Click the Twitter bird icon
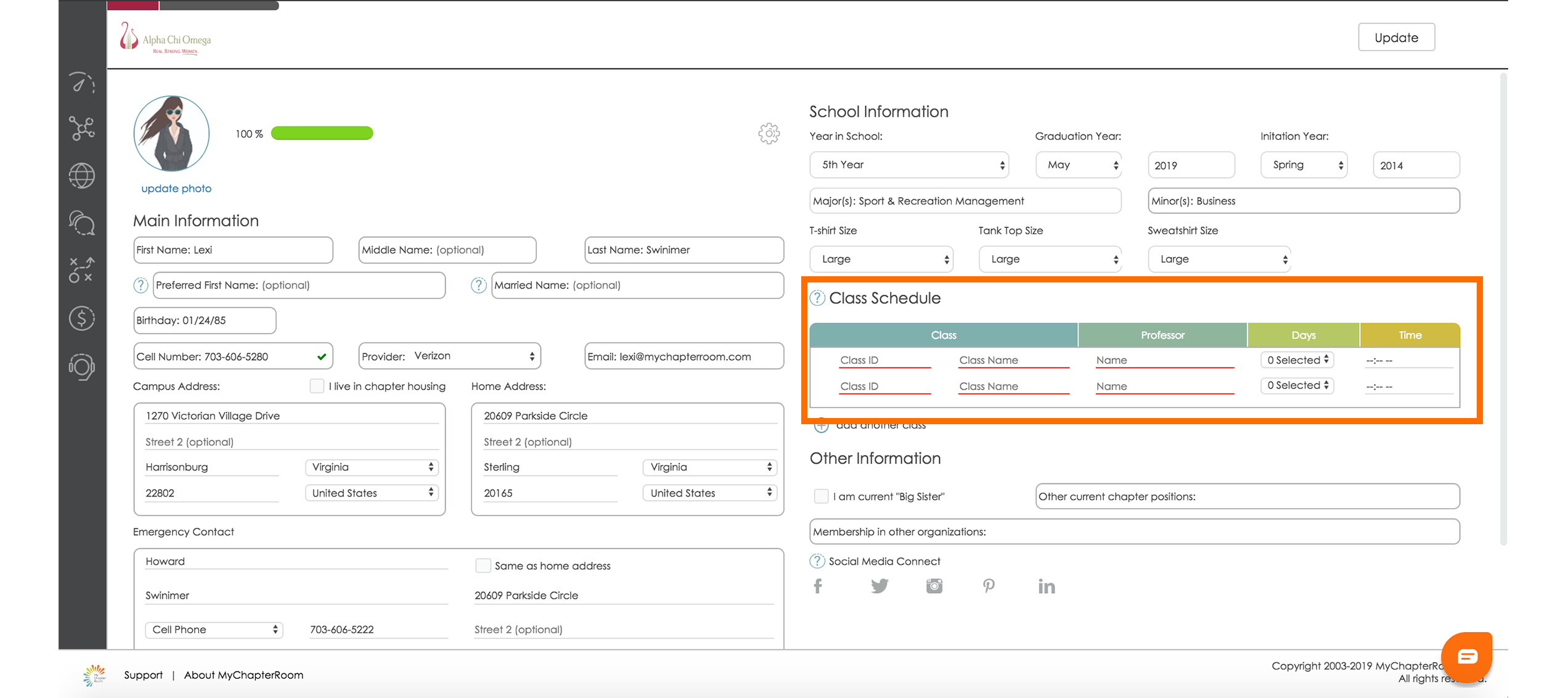Screen dimensions: 1568x698 coord(880,586)
